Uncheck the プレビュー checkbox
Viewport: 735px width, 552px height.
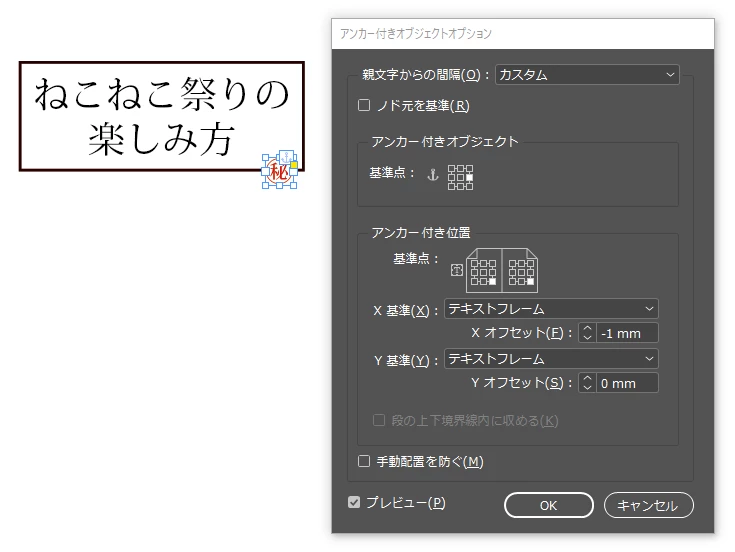[354, 502]
